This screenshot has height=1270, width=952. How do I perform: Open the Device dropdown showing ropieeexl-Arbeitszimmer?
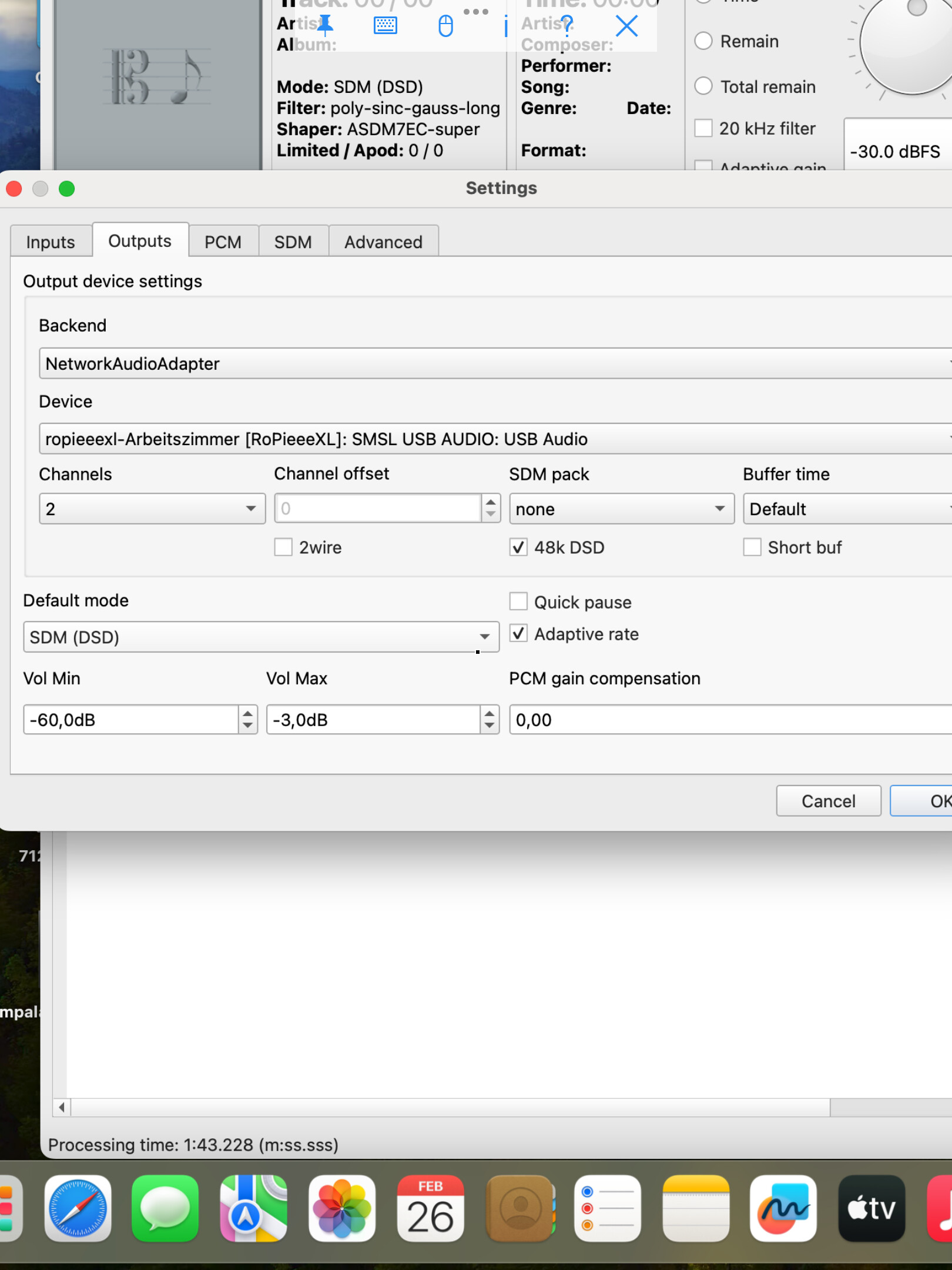[x=495, y=439]
